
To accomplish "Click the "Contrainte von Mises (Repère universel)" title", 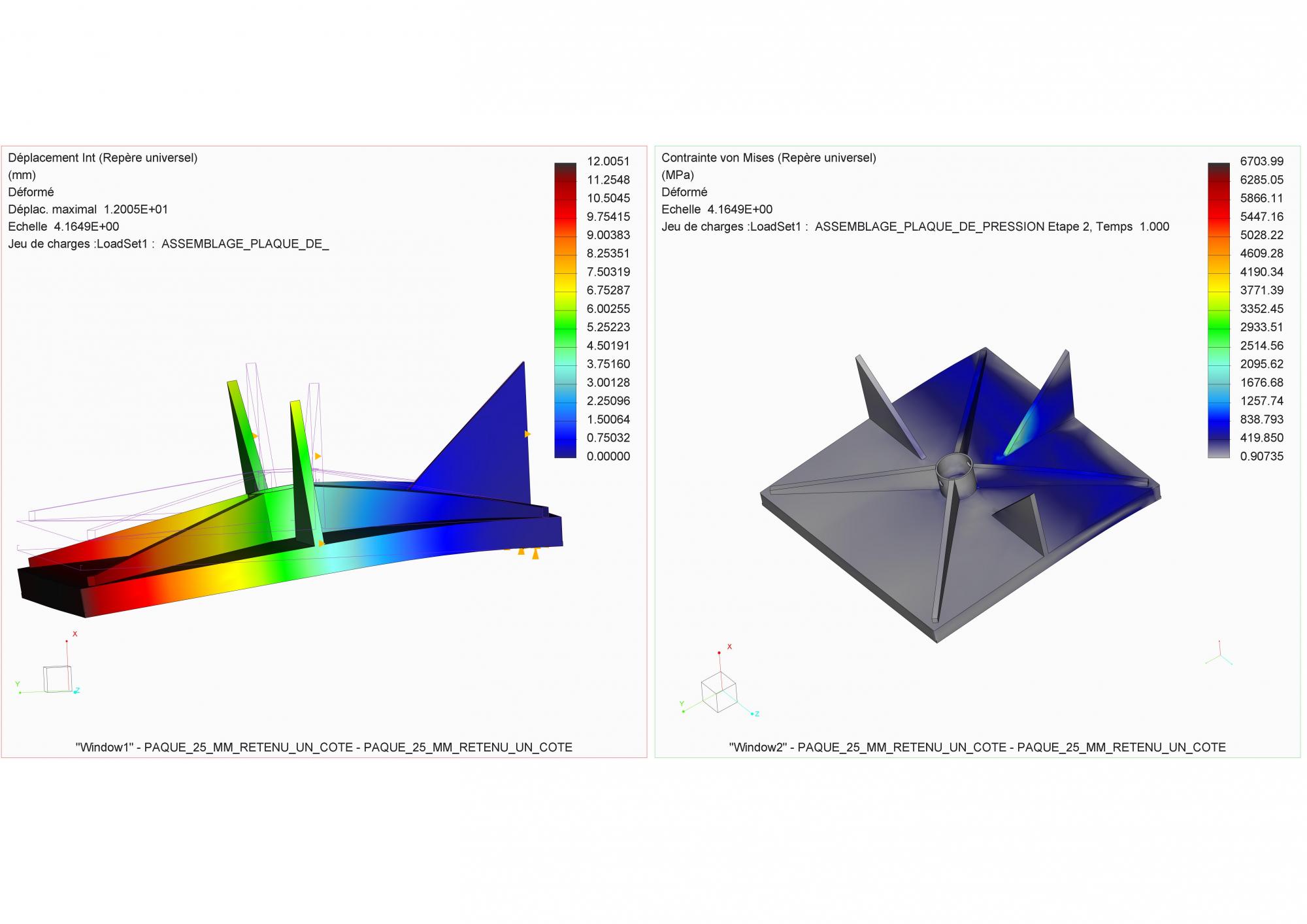I will (x=769, y=157).
